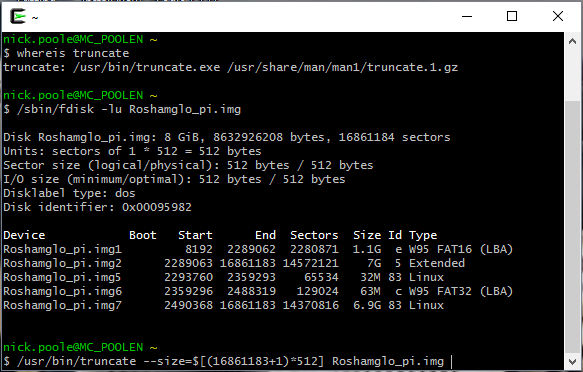Click the '--size=$[(16861183+1)*512]' argument
Screen dimensions: 583x372
tap(234, 361)
